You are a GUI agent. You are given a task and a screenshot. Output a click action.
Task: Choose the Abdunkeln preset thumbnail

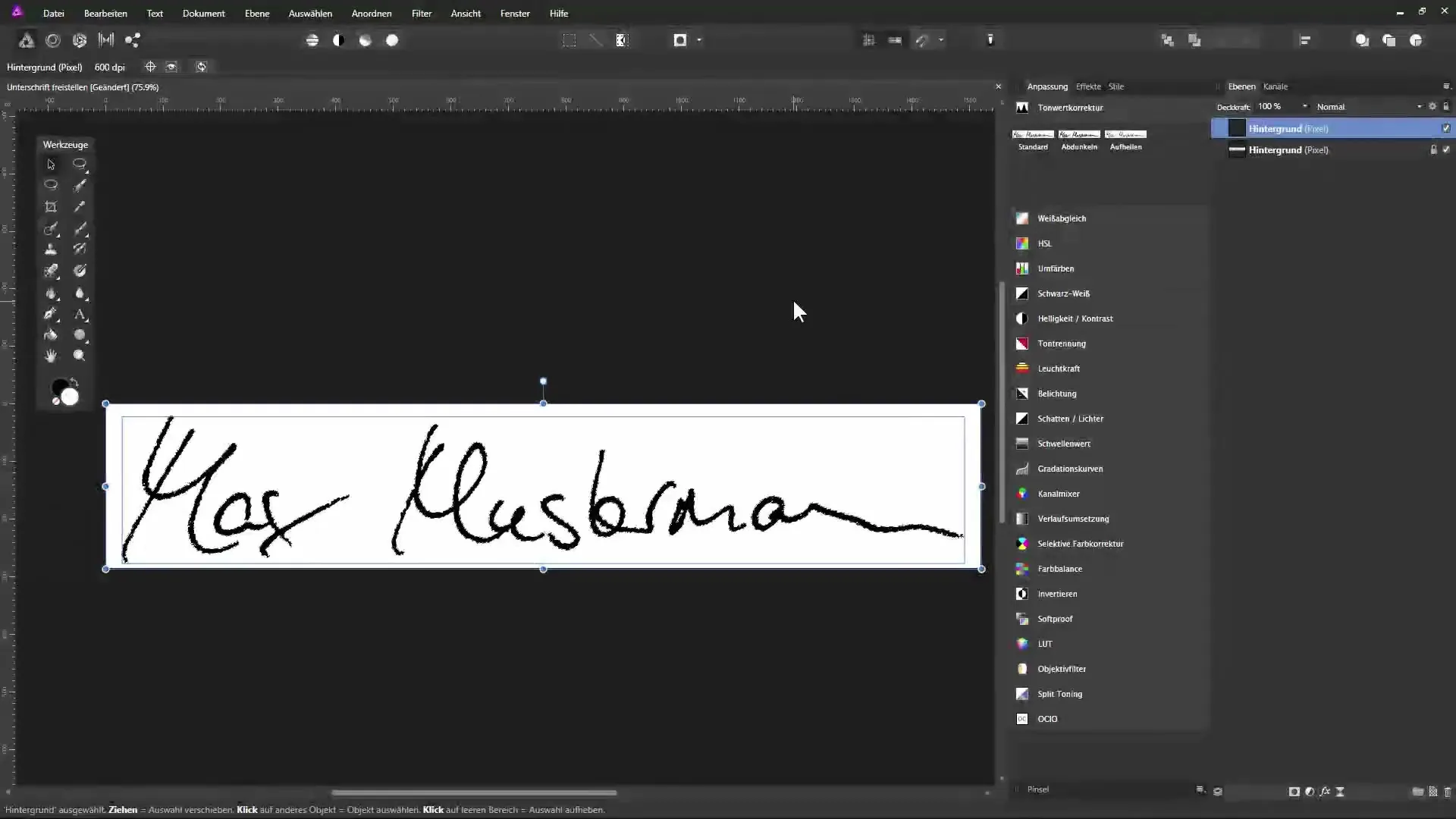1078,135
